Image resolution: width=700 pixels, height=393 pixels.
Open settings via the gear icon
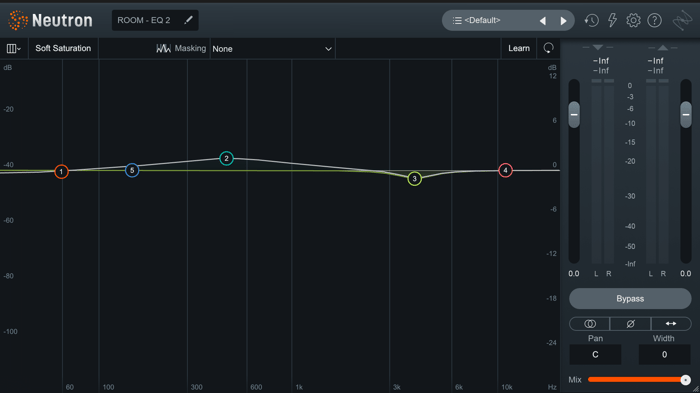633,20
